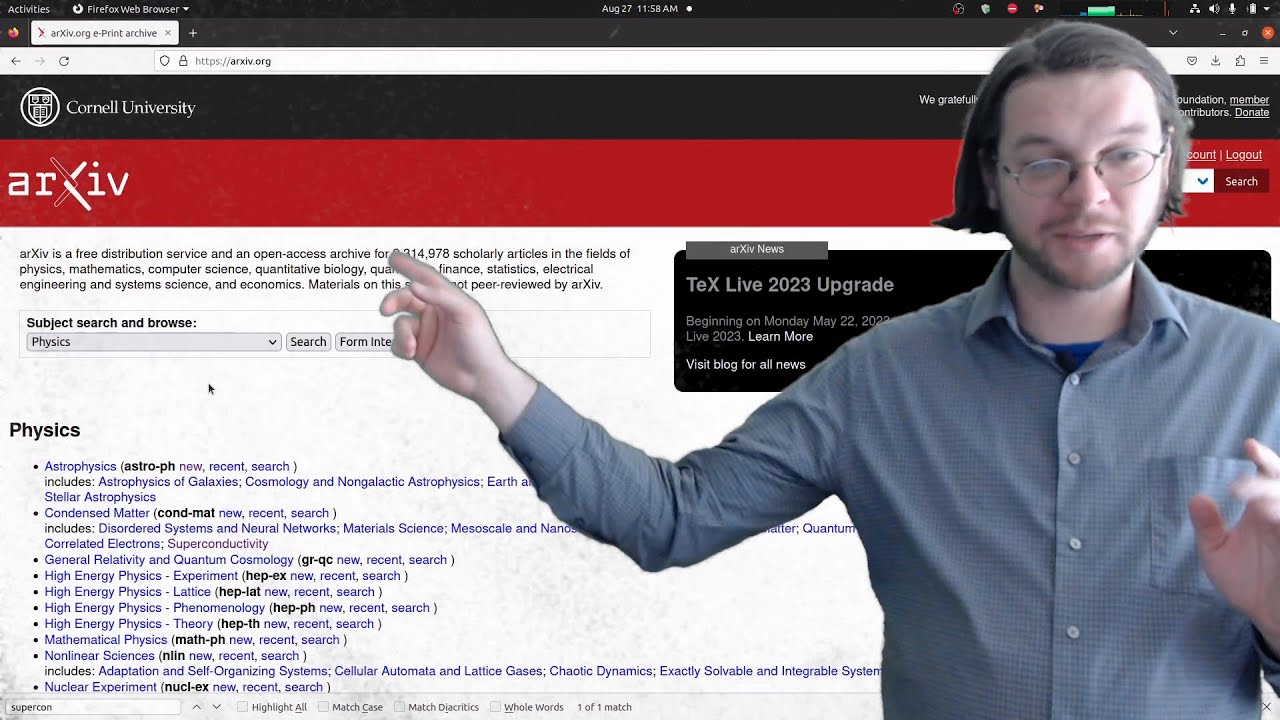Screen dimensions: 1280x720
Task: Close the find bar
Action: (1266, 707)
